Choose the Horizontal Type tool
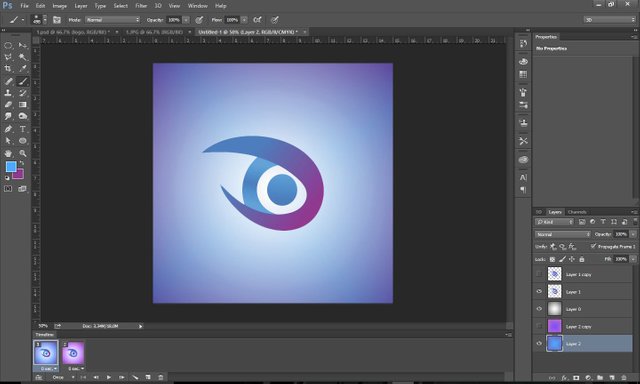The width and height of the screenshot is (640, 384). [23, 129]
